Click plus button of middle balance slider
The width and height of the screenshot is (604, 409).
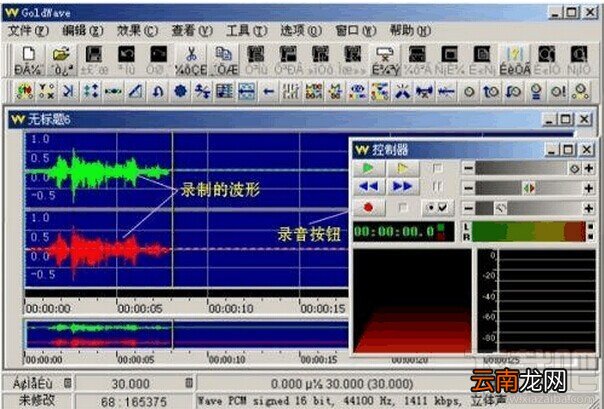(x=589, y=188)
